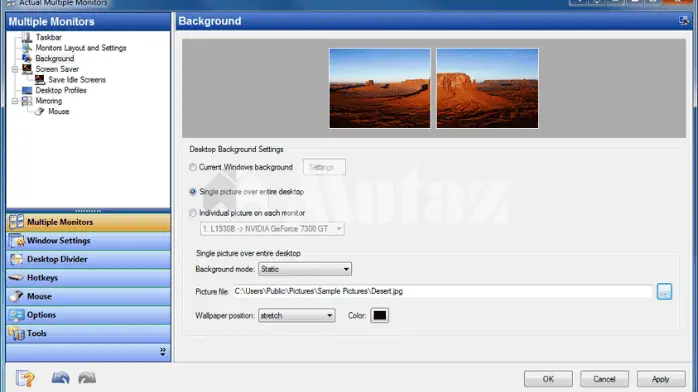Open the Background mode dropdown
The width and height of the screenshot is (698, 392).
pos(305,269)
